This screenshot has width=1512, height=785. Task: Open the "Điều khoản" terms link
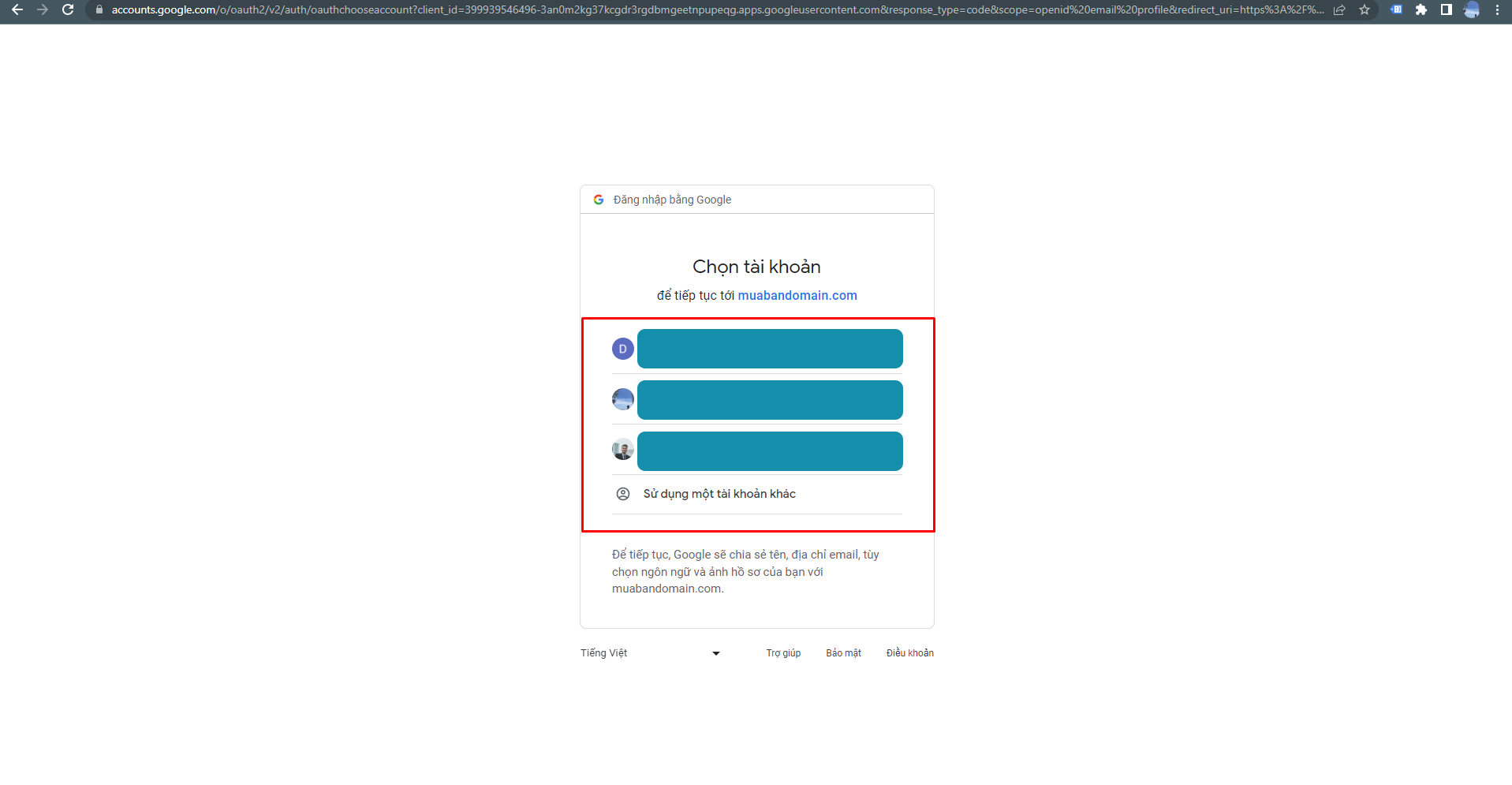pyautogui.click(x=909, y=653)
